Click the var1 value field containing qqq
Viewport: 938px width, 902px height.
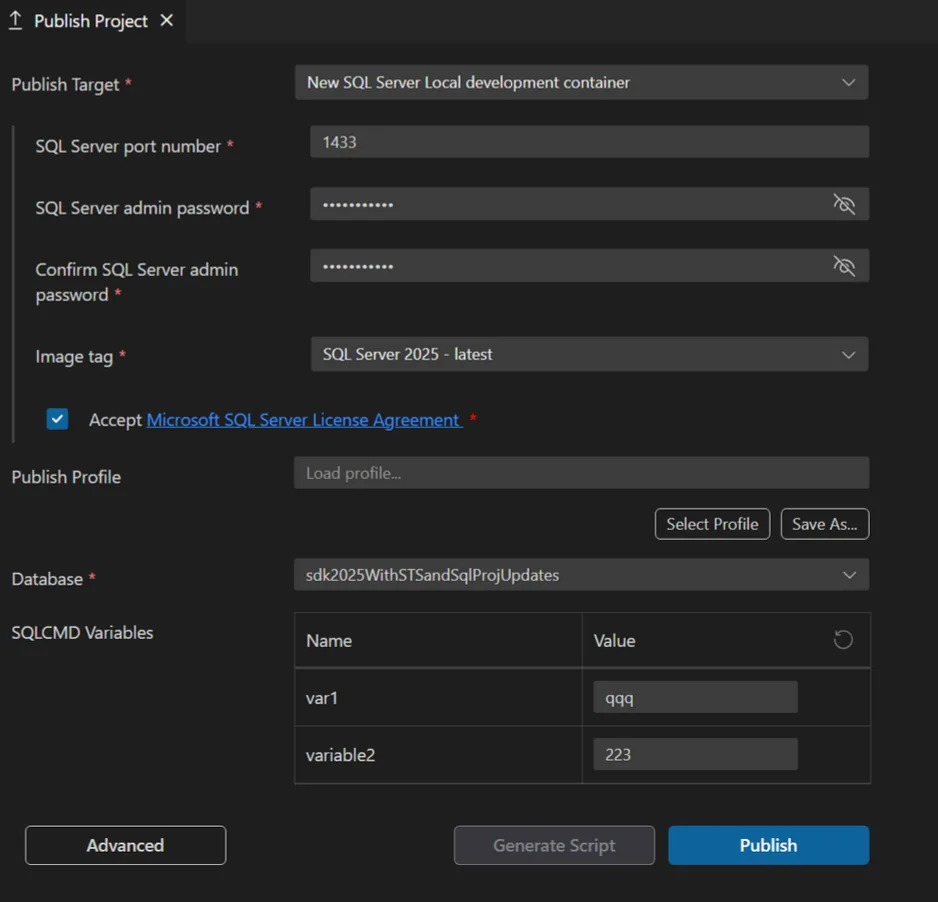[x=695, y=697]
